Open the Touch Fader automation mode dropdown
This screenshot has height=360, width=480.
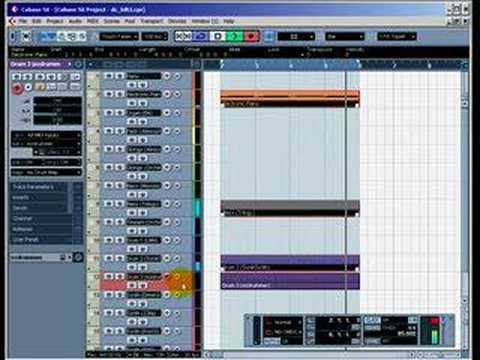coord(119,36)
